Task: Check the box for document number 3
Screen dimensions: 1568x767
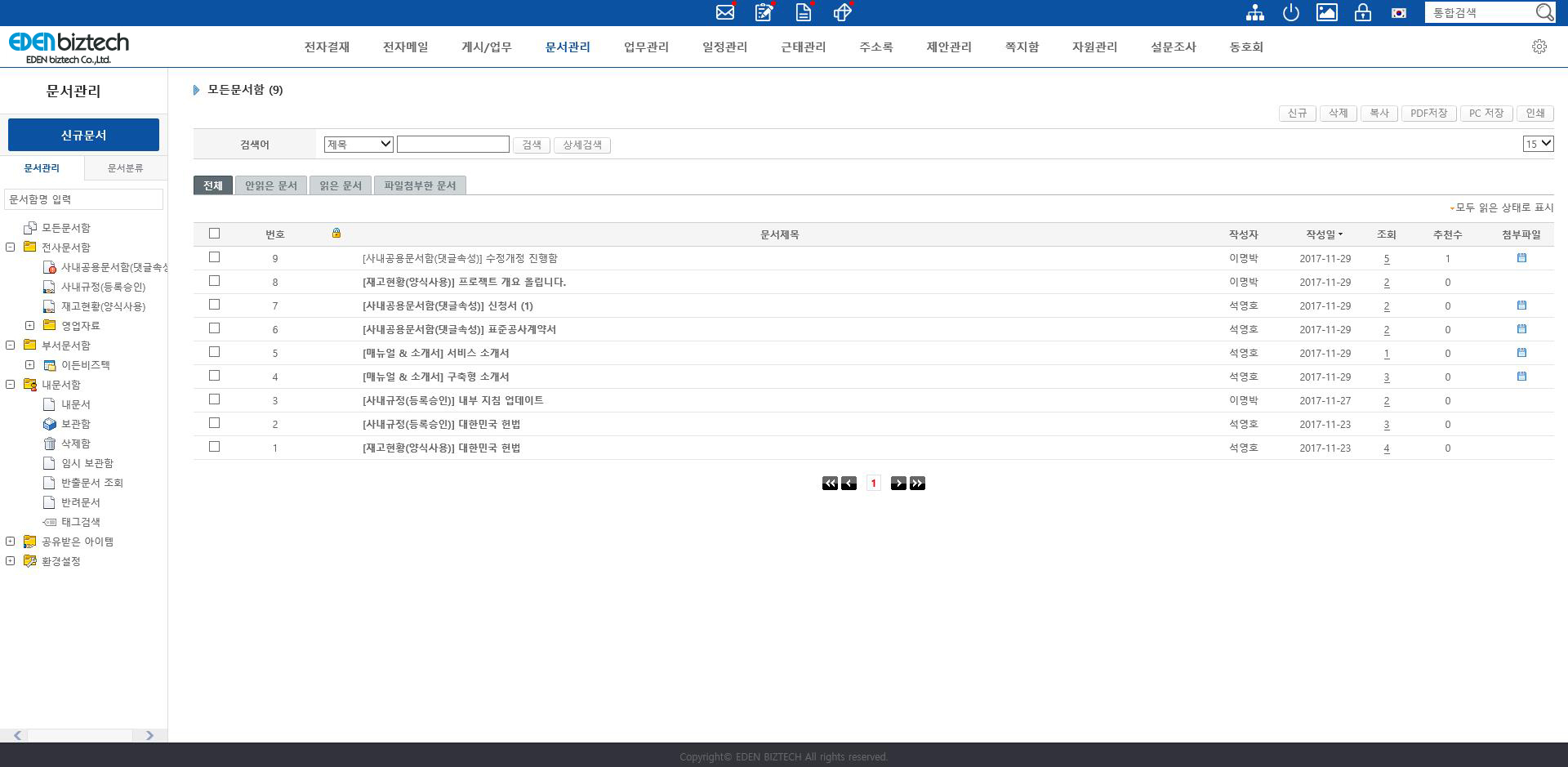Action: (214, 399)
